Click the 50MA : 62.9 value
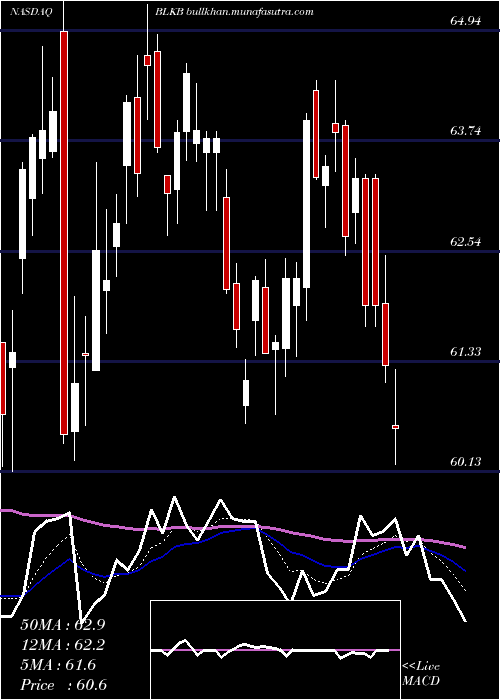Image resolution: width=500 pixels, height=700 pixels. (63, 625)
